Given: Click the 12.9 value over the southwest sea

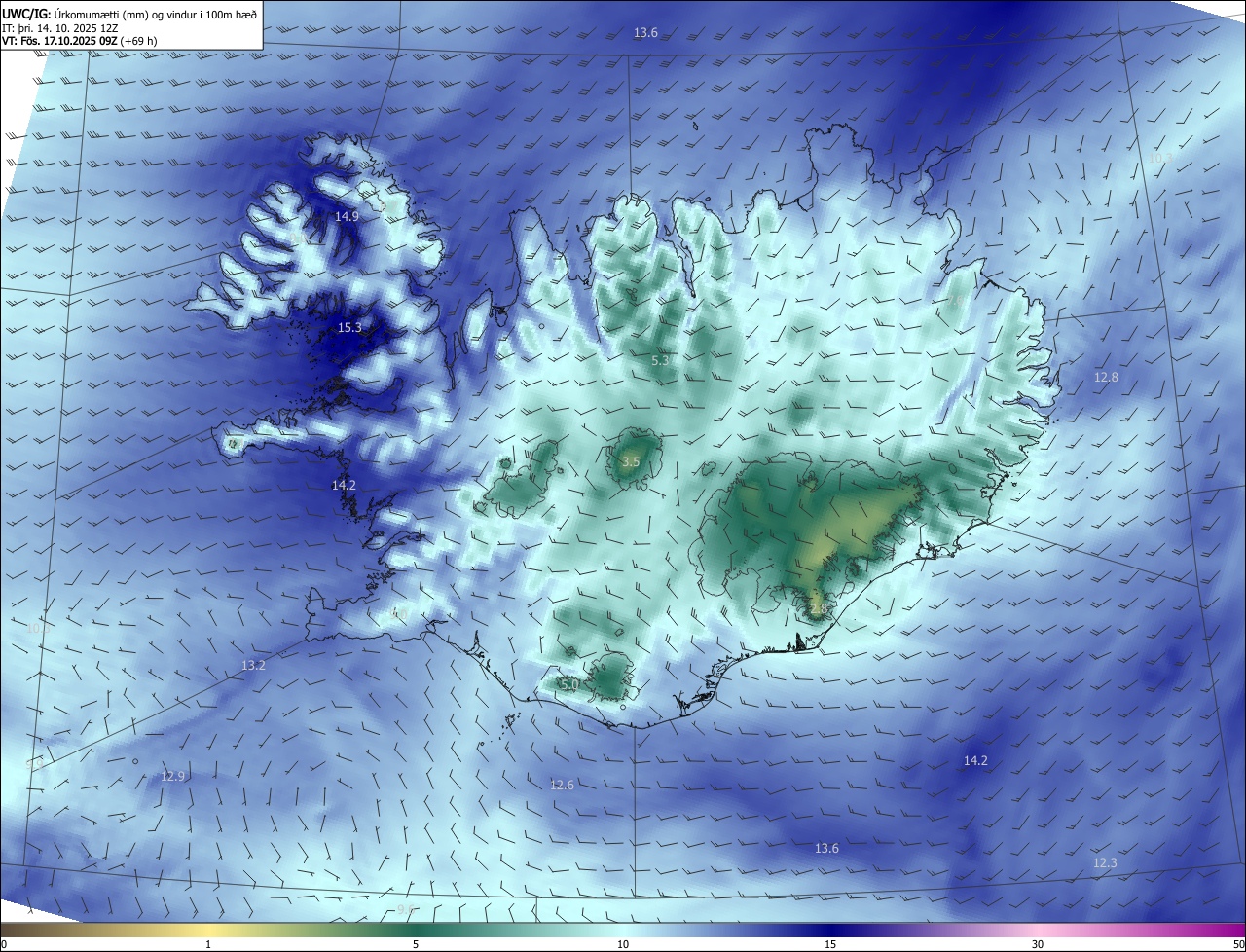Looking at the screenshot, I should [x=172, y=776].
